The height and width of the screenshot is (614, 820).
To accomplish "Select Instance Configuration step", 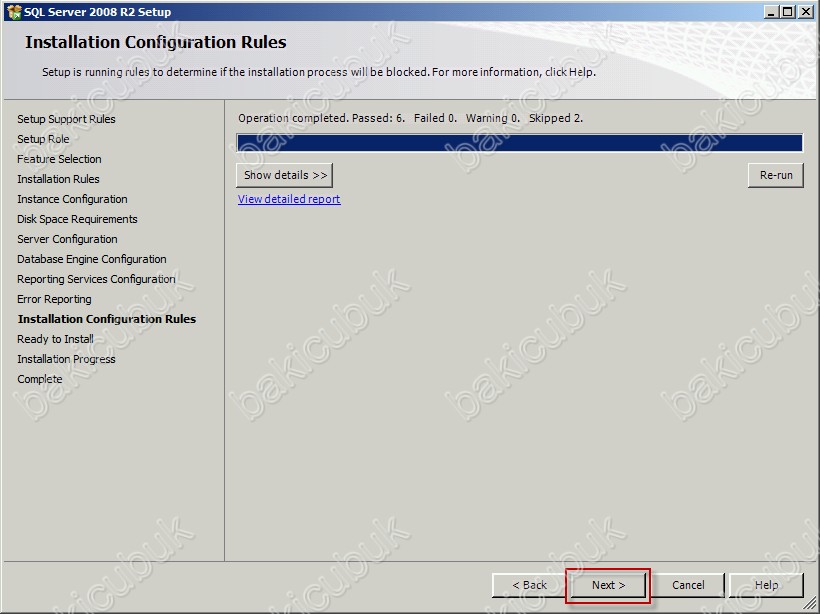I will (72, 199).
